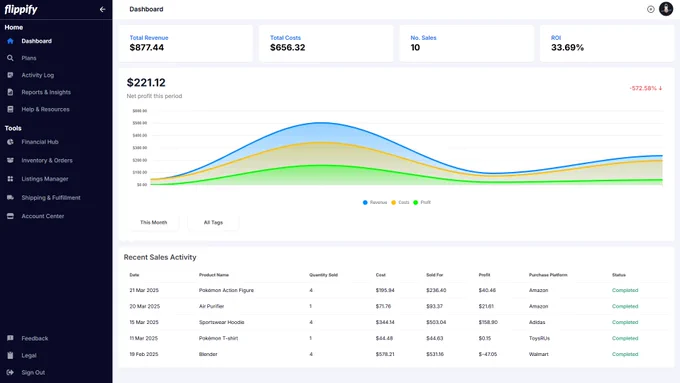This screenshot has height=383, width=680.
Task: Open the This Month period dropdown
Action: pos(154,222)
